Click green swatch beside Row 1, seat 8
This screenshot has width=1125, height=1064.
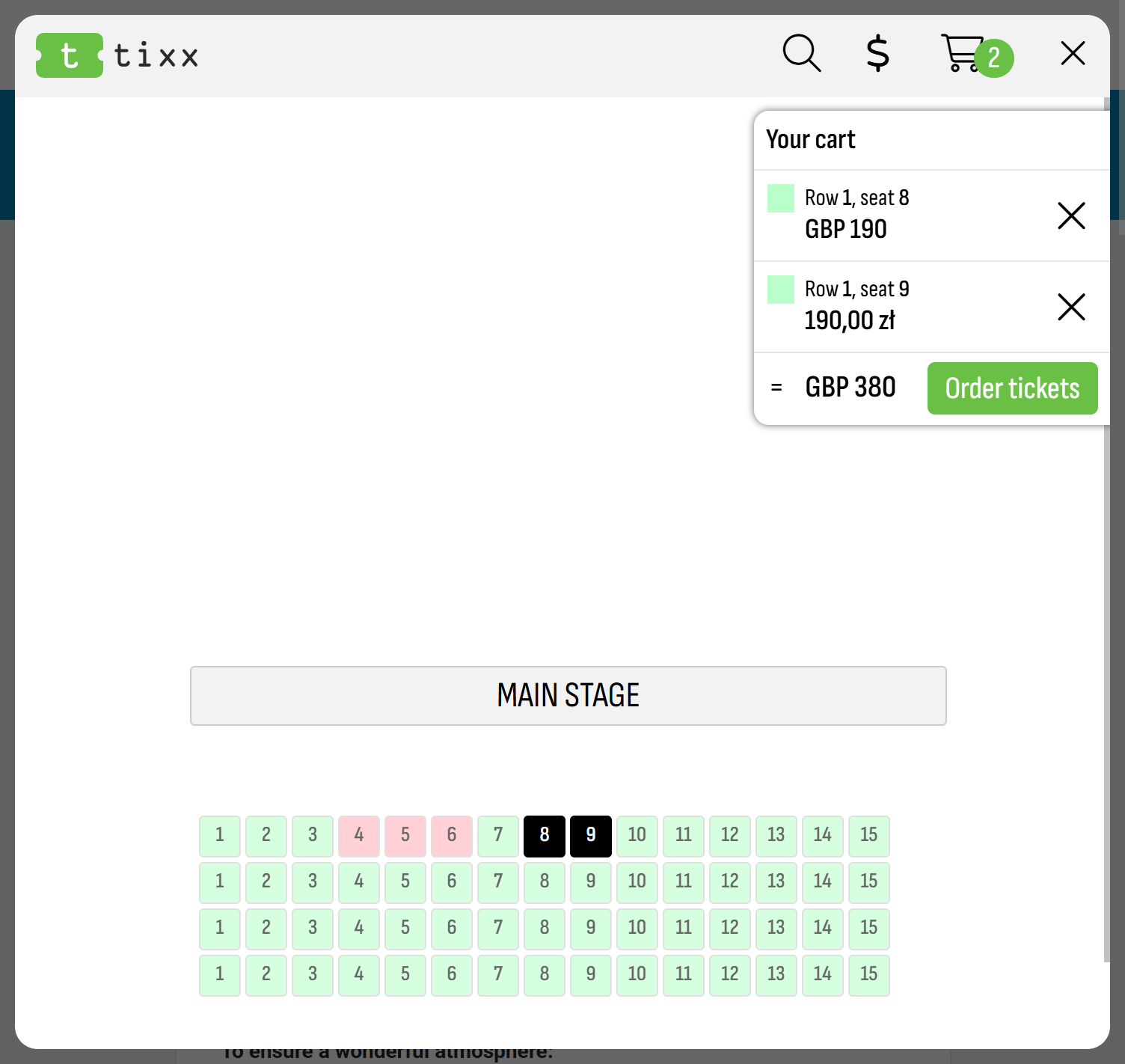coord(781,198)
